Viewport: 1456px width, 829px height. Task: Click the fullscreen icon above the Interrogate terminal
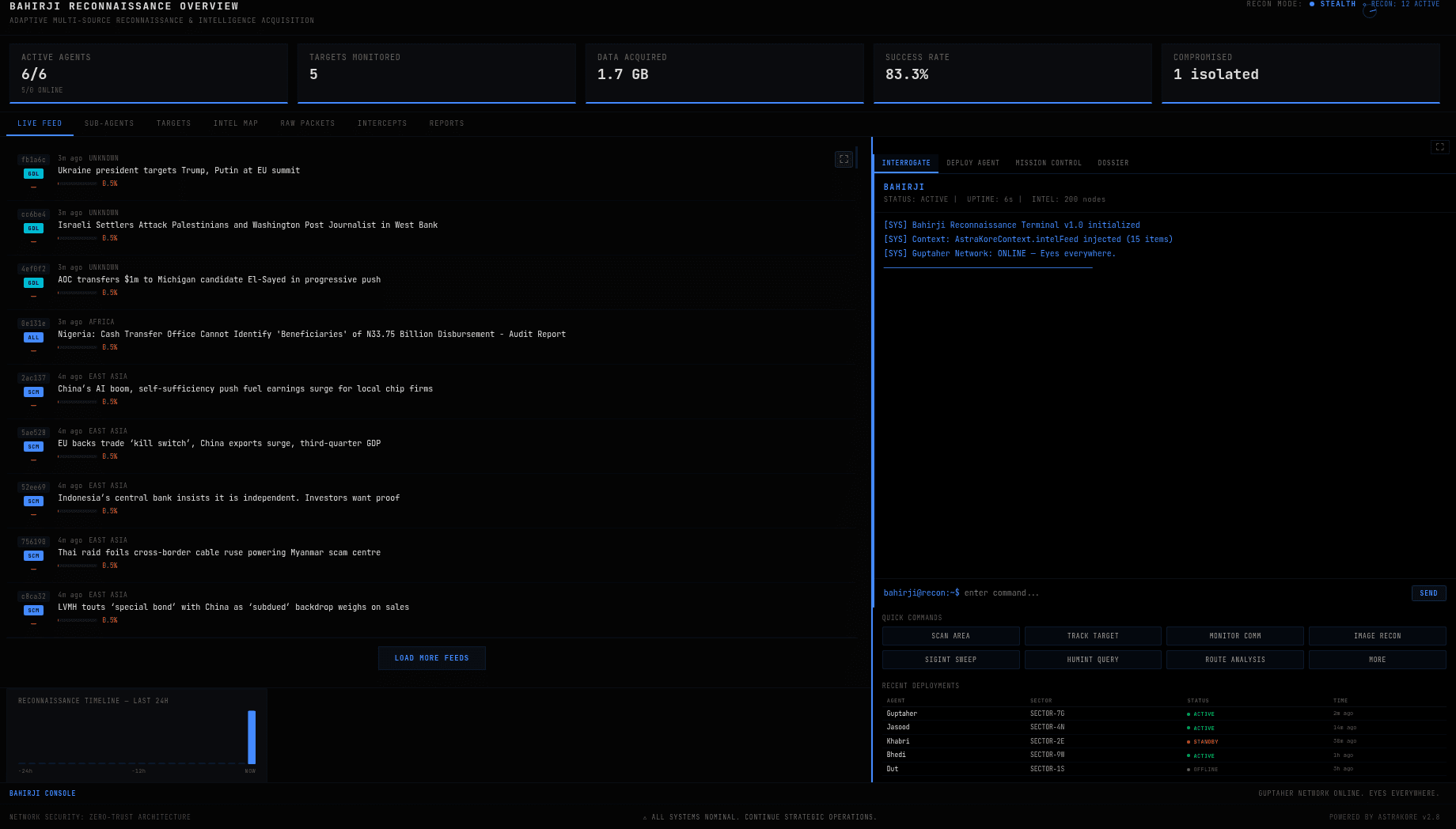(1439, 147)
